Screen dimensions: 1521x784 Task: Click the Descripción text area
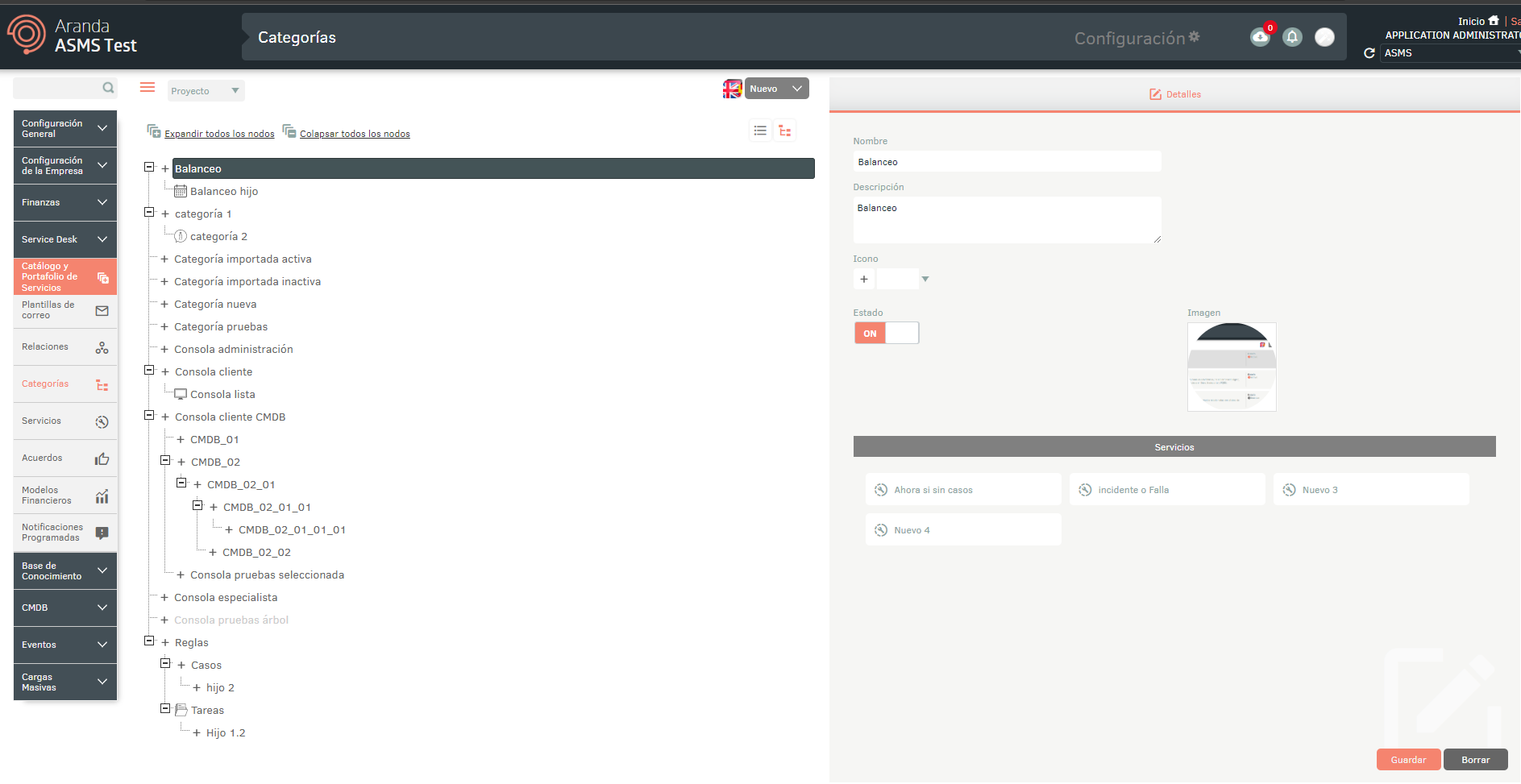(1007, 220)
